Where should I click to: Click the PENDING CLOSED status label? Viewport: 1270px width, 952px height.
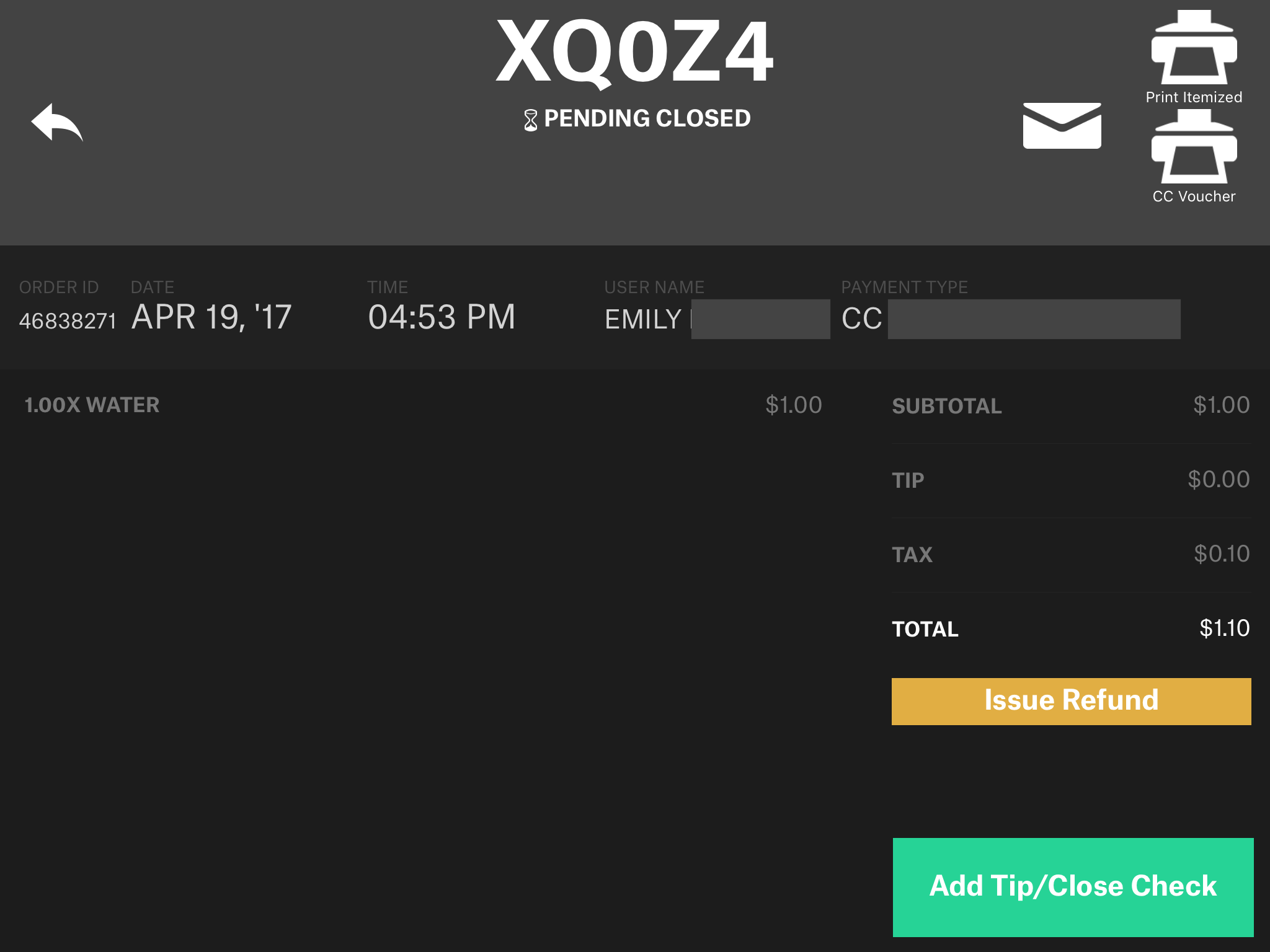(647, 118)
